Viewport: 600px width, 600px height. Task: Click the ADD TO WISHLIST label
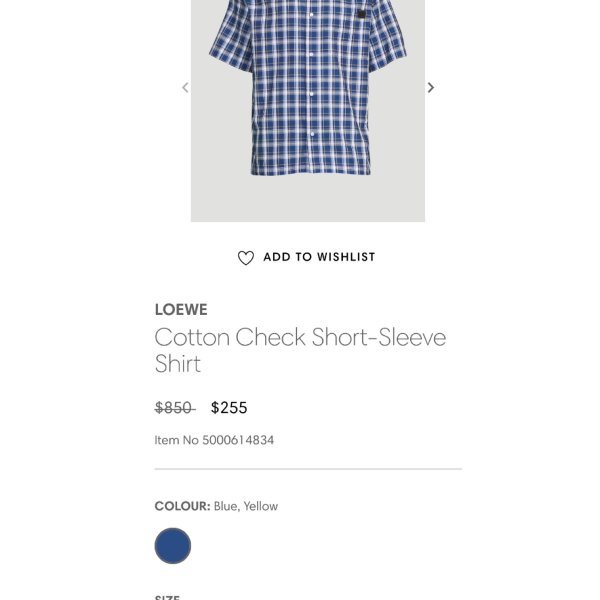[319, 257]
